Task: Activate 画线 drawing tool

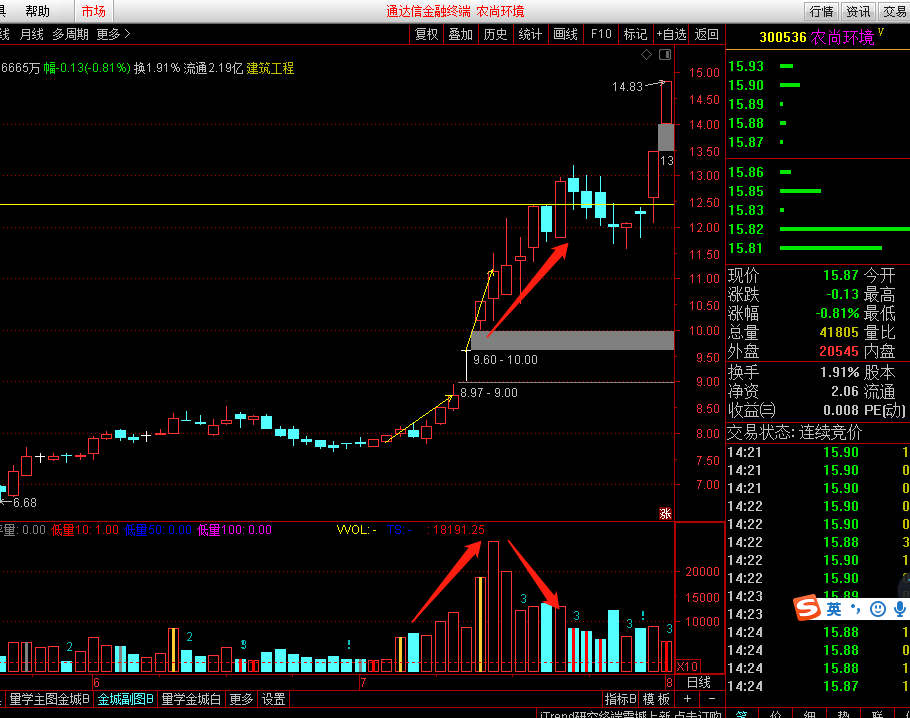Action: pyautogui.click(x=565, y=34)
